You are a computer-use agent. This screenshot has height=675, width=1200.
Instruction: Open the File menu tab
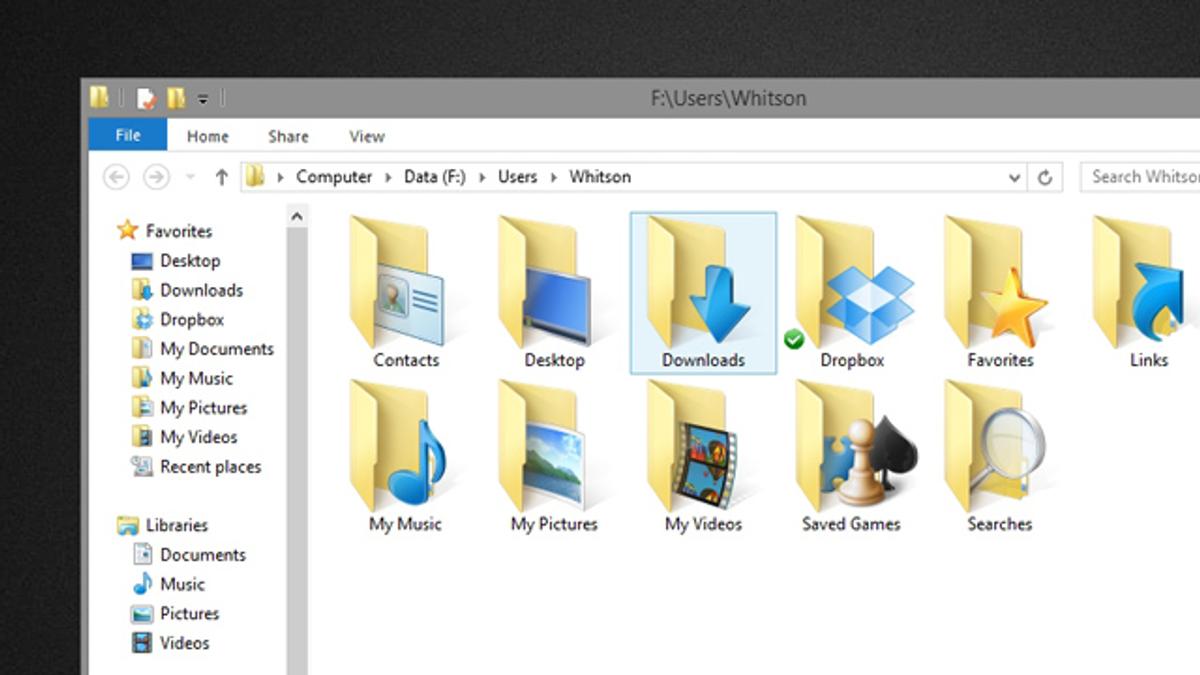[128, 136]
